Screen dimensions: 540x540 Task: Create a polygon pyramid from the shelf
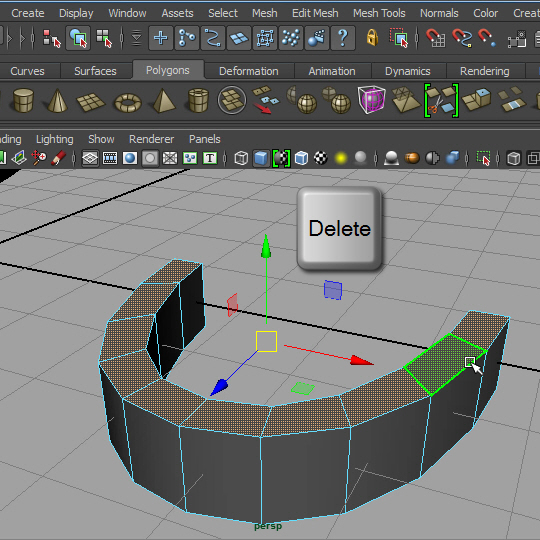click(x=163, y=101)
